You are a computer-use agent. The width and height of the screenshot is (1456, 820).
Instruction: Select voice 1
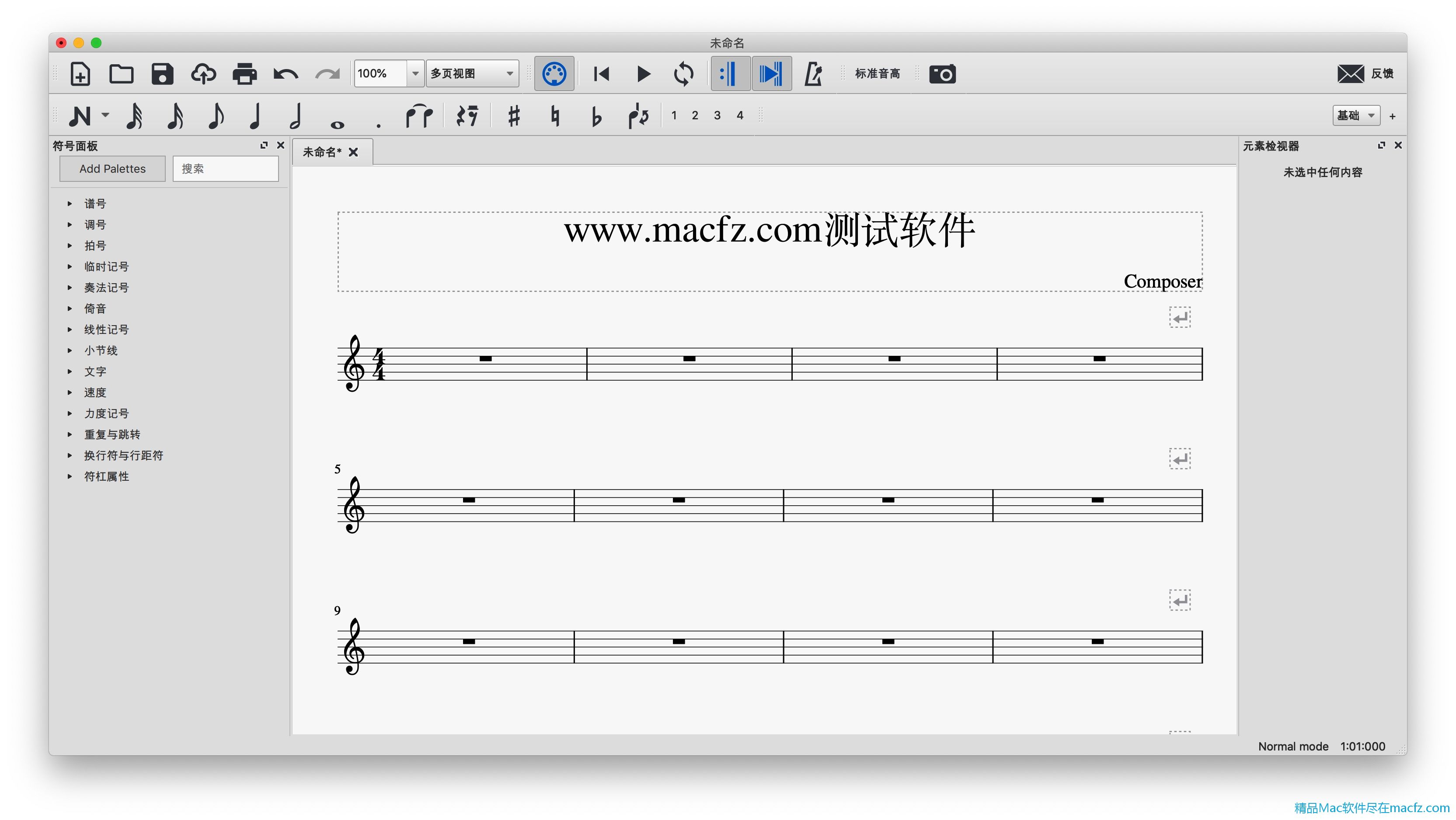[x=674, y=115]
